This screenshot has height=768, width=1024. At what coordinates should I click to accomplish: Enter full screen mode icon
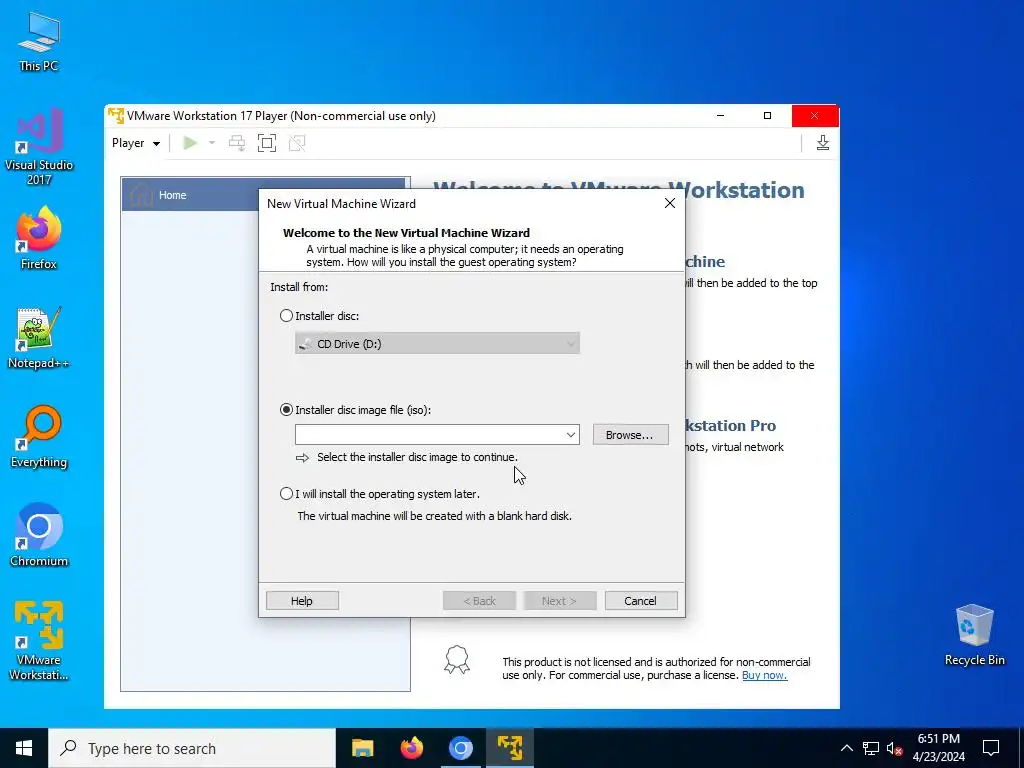point(266,143)
